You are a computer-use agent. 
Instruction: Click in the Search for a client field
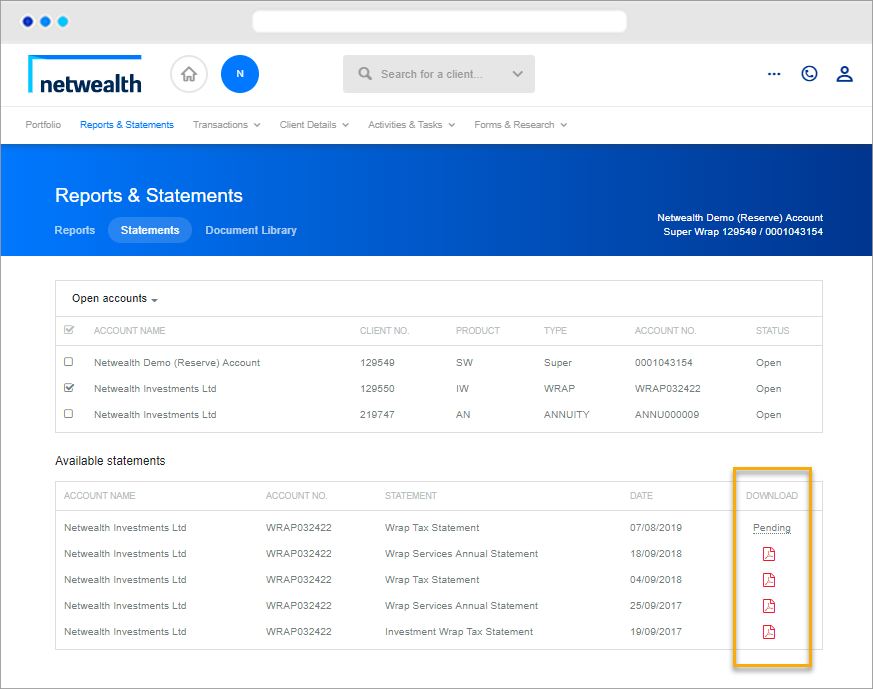[439, 74]
